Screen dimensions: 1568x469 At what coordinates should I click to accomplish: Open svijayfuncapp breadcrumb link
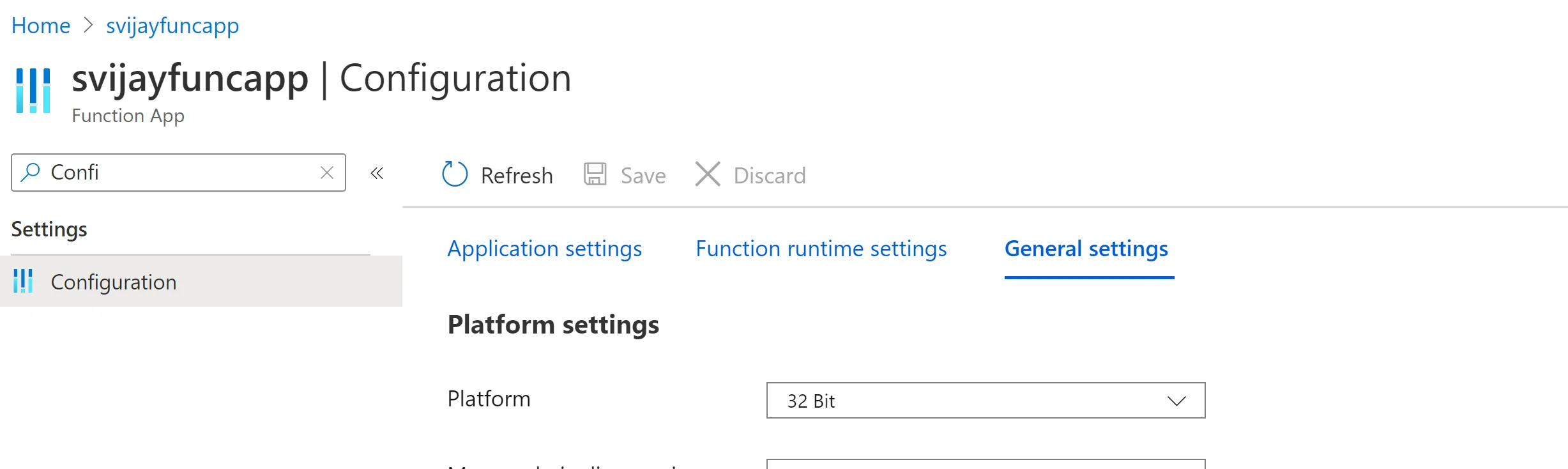[172, 26]
